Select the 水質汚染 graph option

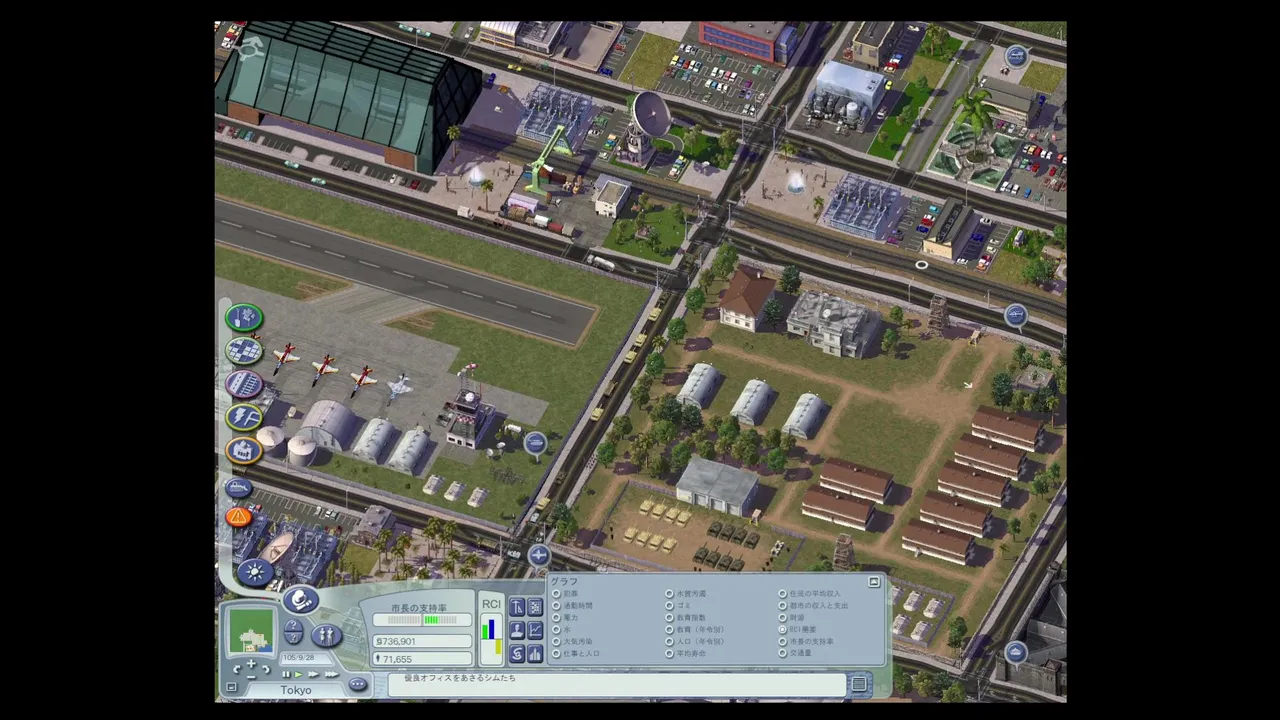pyautogui.click(x=669, y=593)
